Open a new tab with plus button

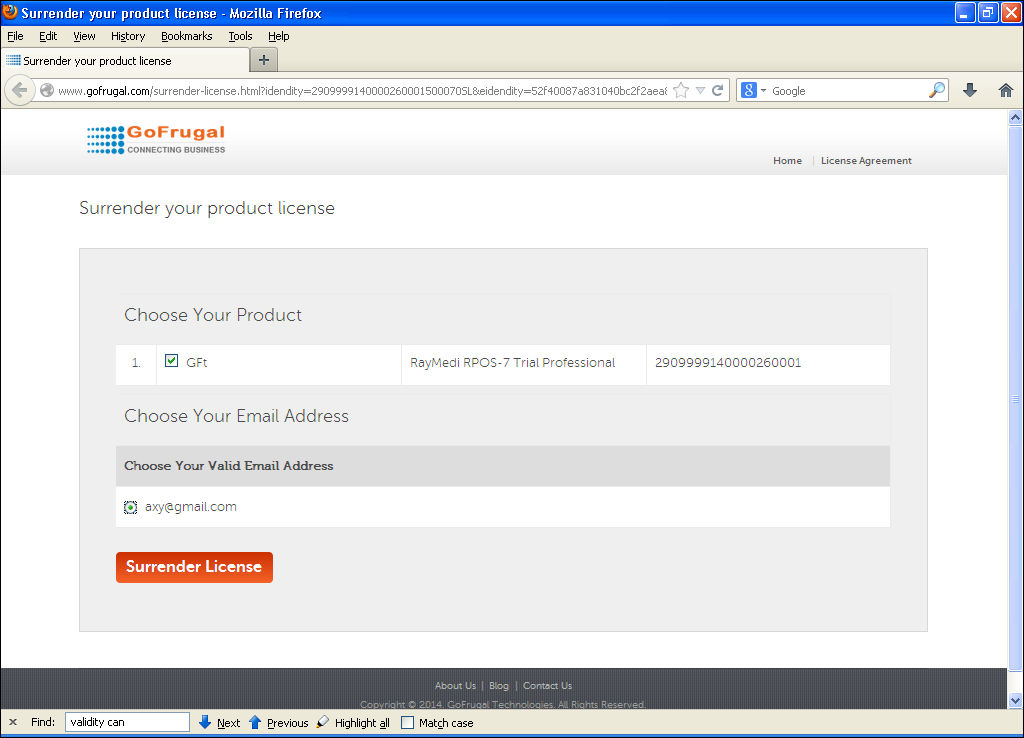(x=264, y=60)
